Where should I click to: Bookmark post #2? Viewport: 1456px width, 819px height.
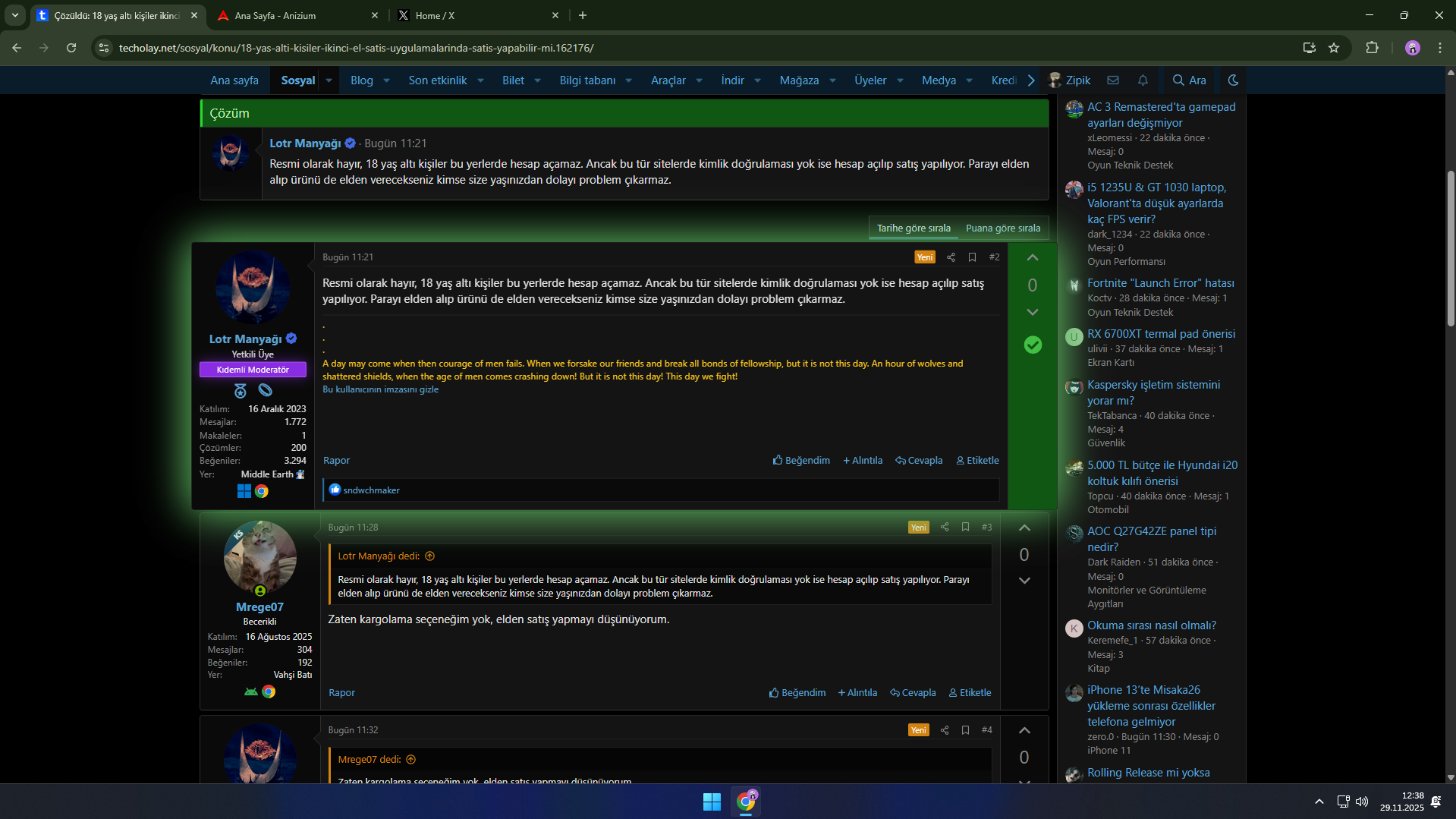click(x=972, y=257)
